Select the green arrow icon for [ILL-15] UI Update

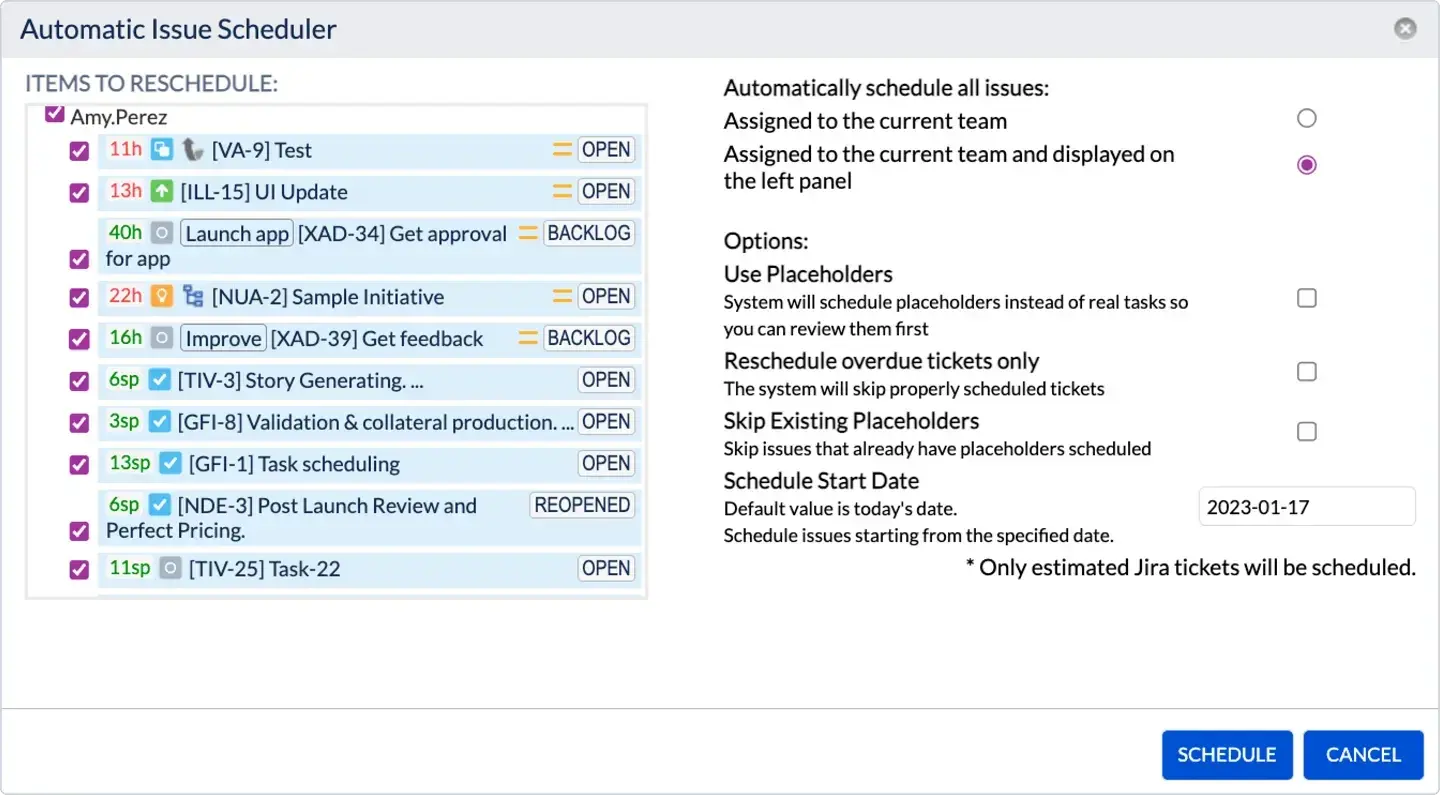click(x=161, y=191)
